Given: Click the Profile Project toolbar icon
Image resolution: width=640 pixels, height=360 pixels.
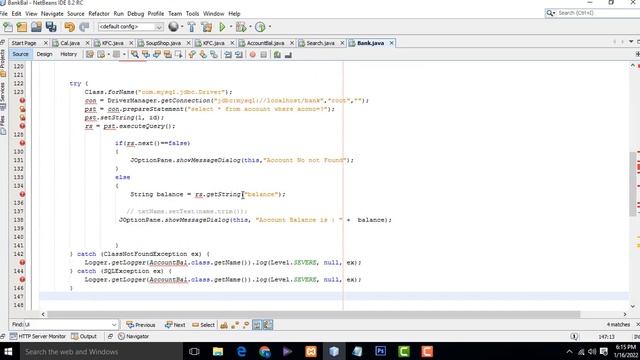Looking at the screenshot, I should coord(260,27).
